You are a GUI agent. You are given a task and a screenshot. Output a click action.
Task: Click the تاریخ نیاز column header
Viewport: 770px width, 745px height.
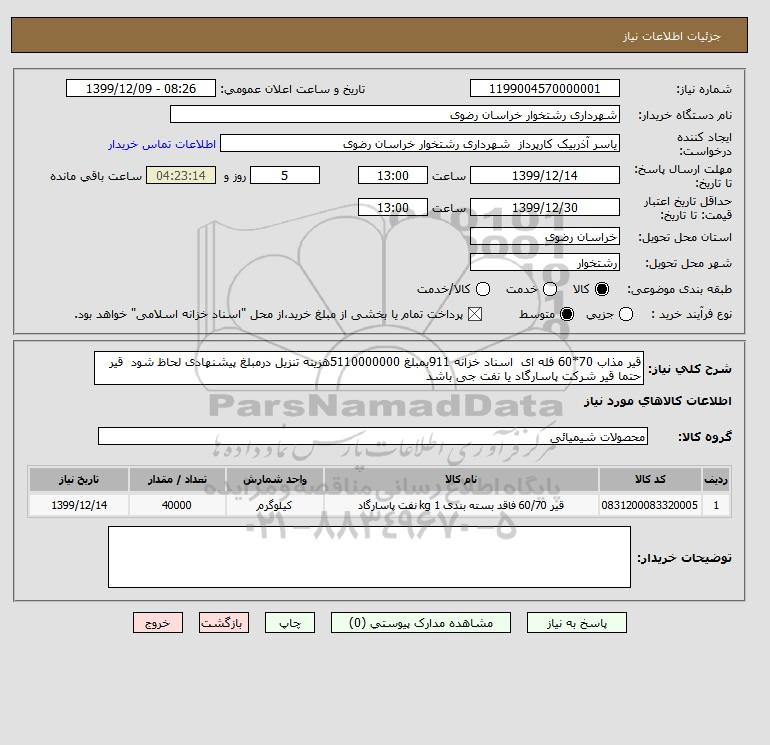[79, 479]
